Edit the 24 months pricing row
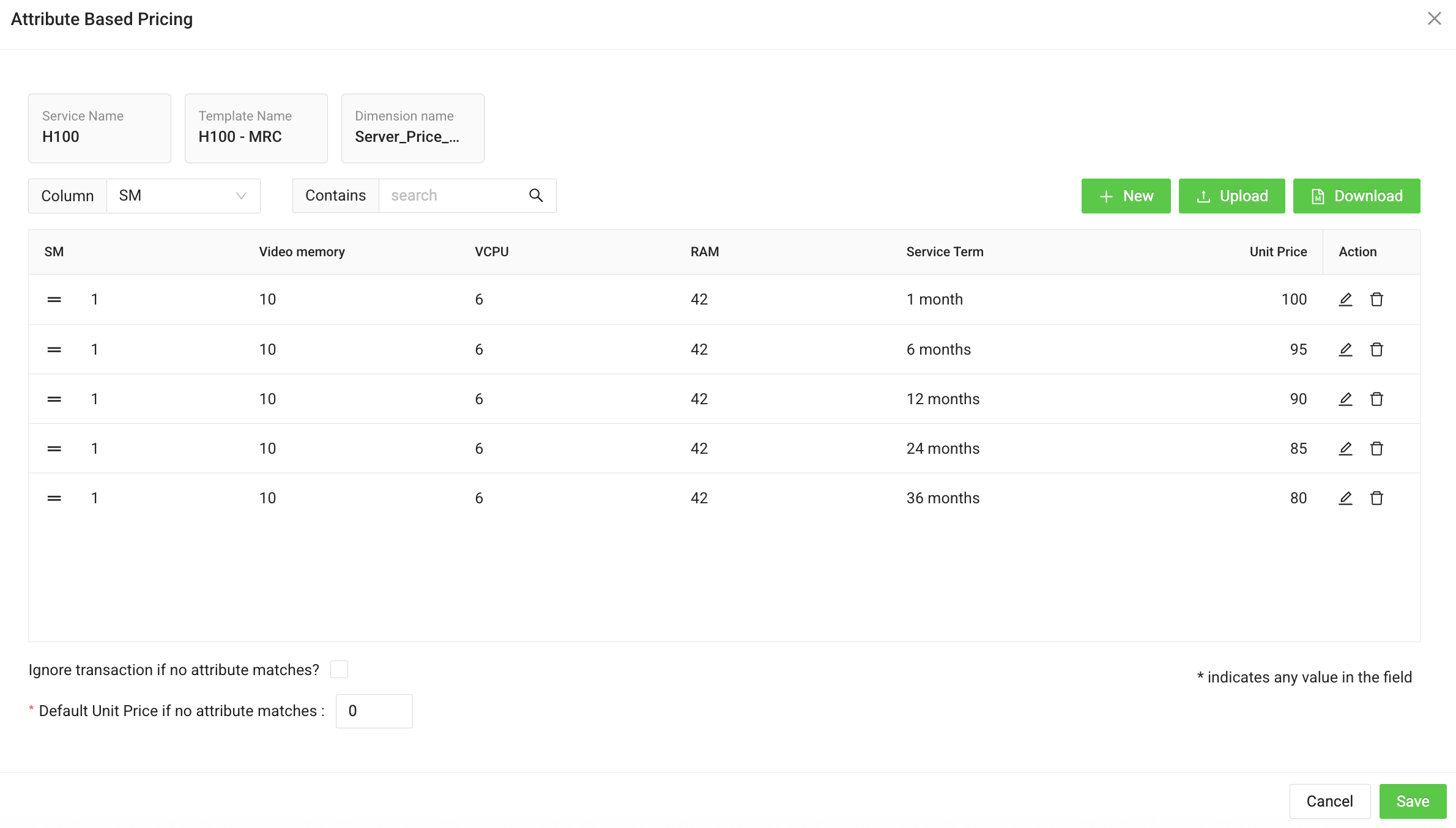The width and height of the screenshot is (1456, 828). pos(1345,448)
